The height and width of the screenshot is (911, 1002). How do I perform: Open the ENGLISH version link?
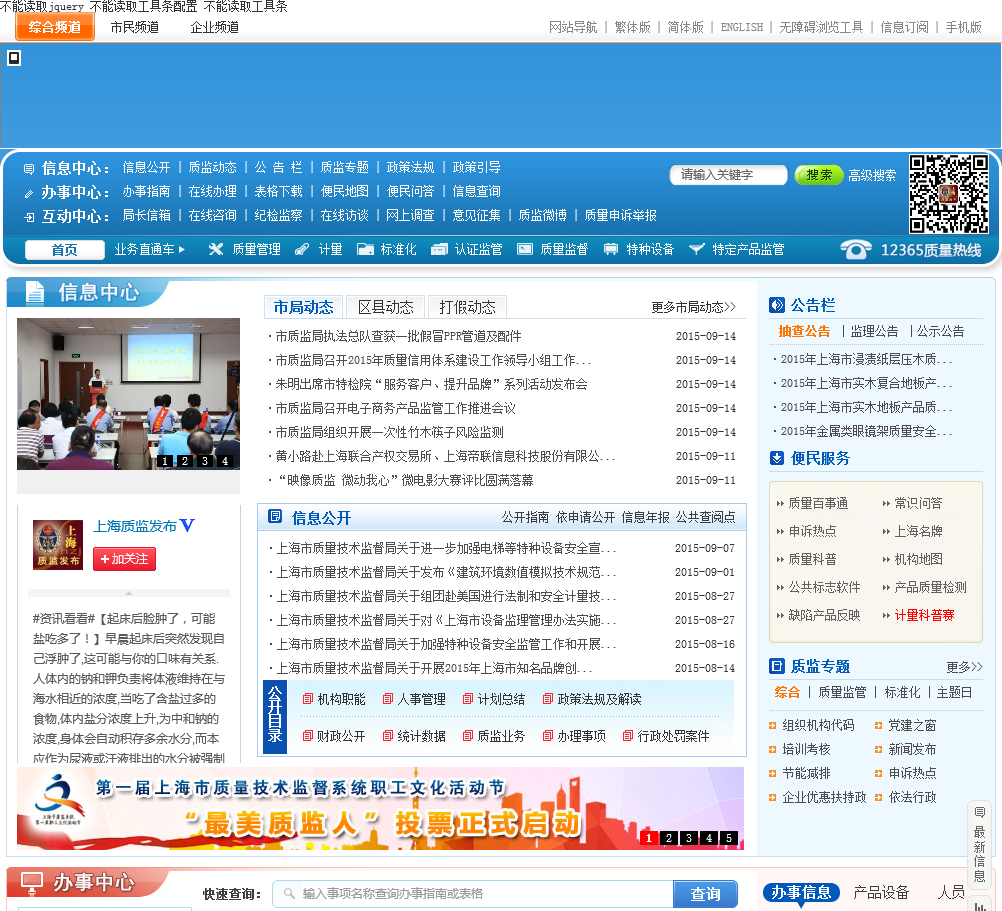[741, 27]
